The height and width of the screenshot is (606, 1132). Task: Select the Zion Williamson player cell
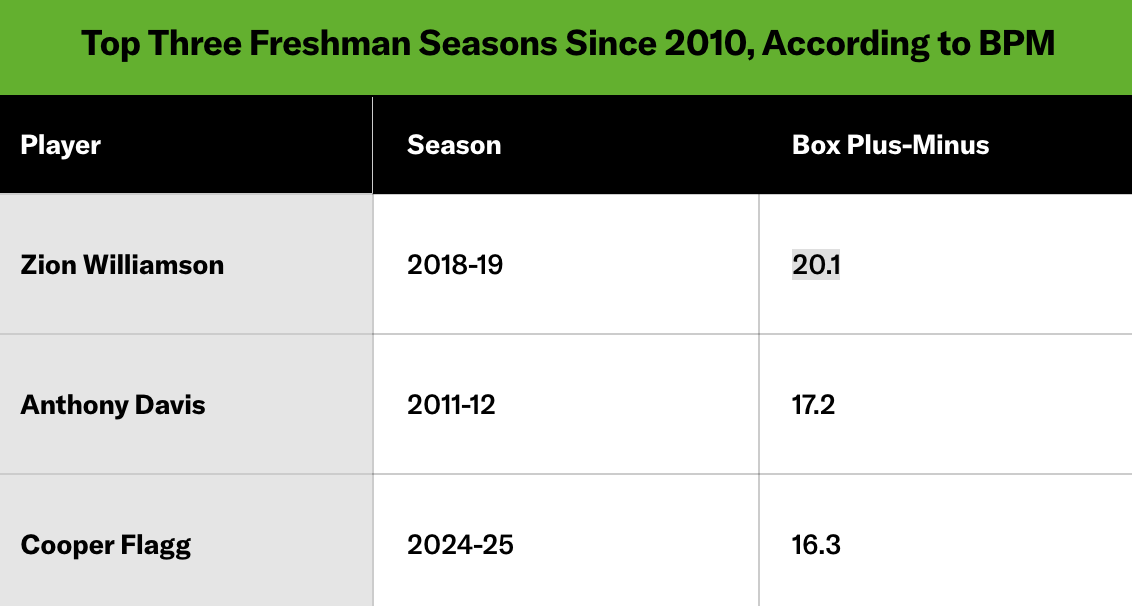click(x=122, y=265)
